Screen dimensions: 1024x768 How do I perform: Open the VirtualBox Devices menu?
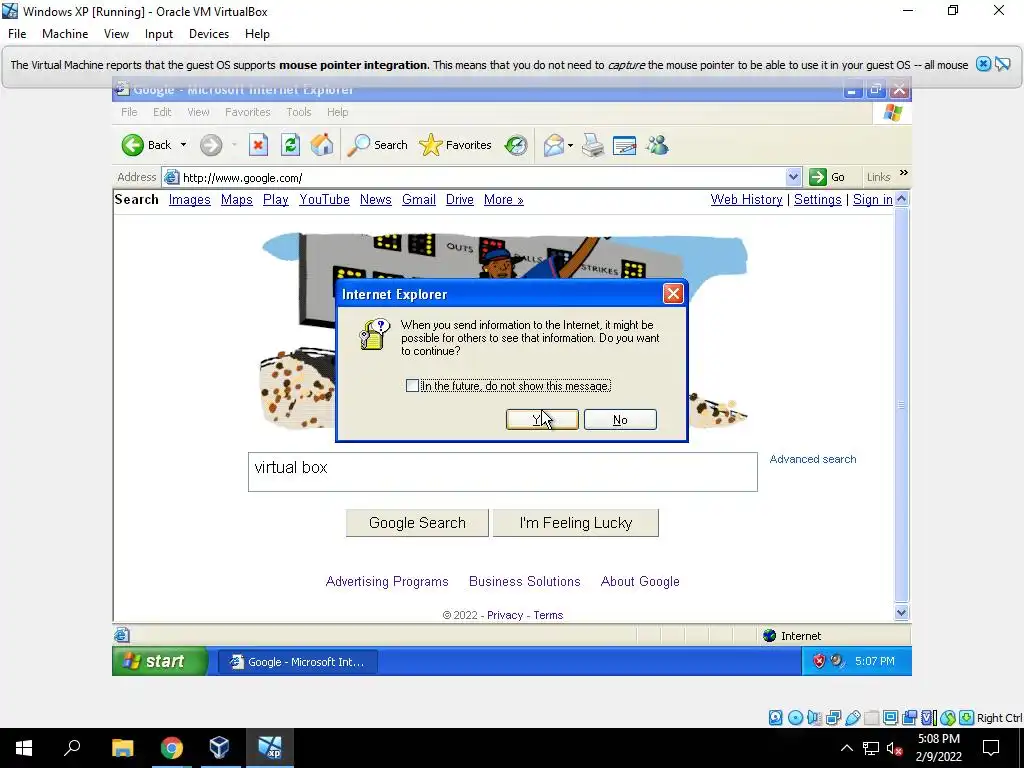[209, 34]
